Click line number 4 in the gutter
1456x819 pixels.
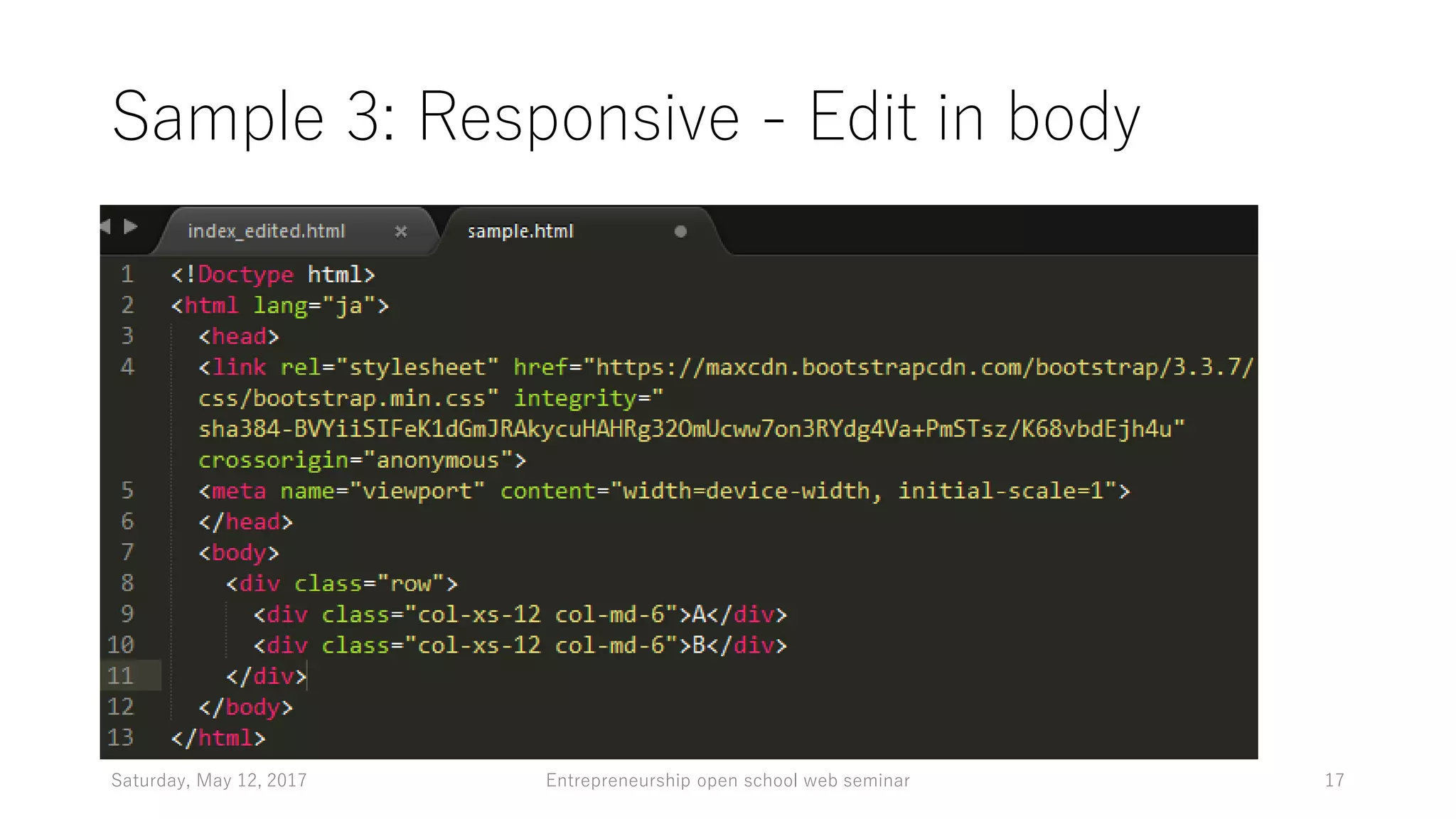click(127, 367)
